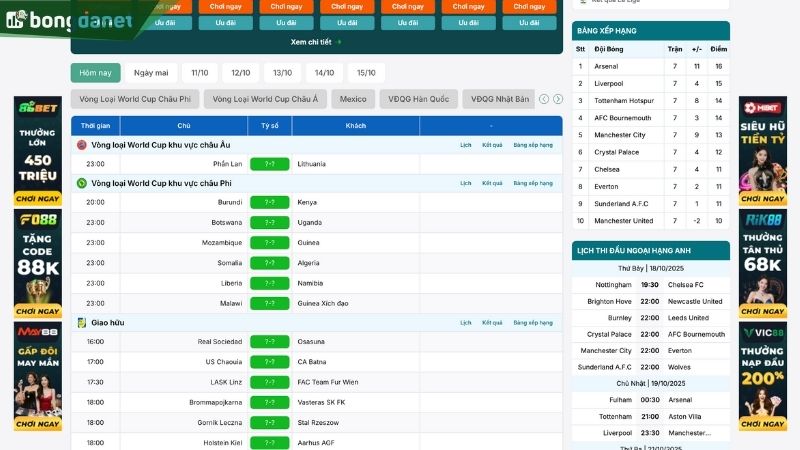Click the European World Cup qualifiers league icon
The height and width of the screenshot is (450, 800).
click(82, 145)
